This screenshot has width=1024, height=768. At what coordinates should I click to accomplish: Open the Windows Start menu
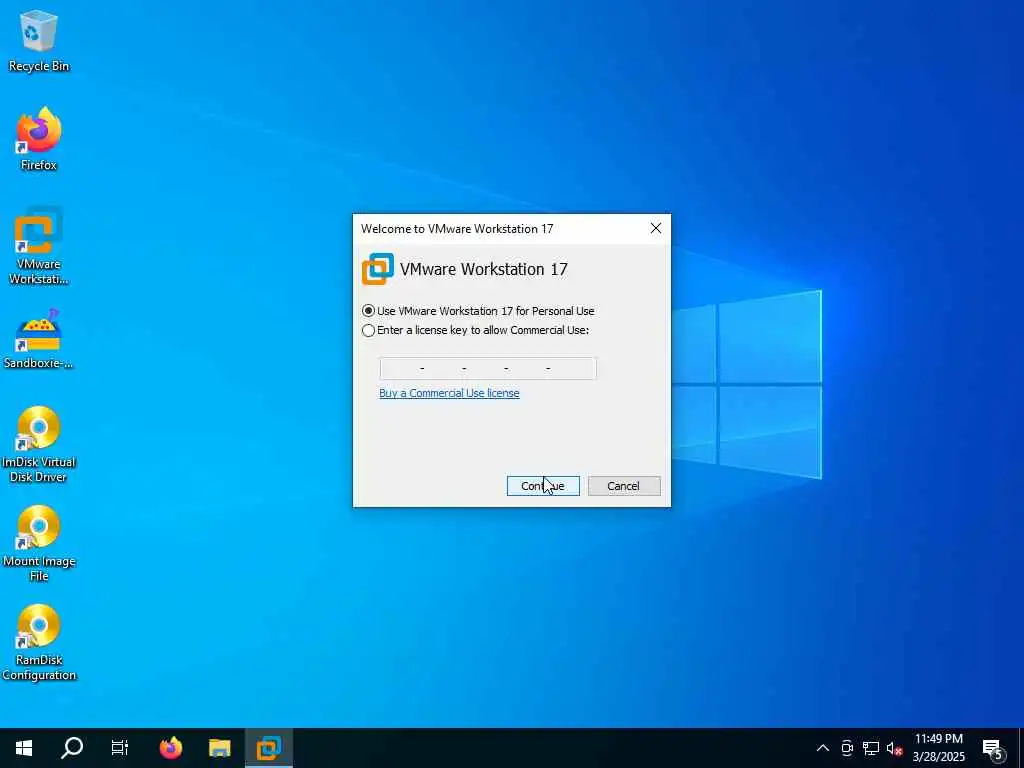[x=24, y=748]
